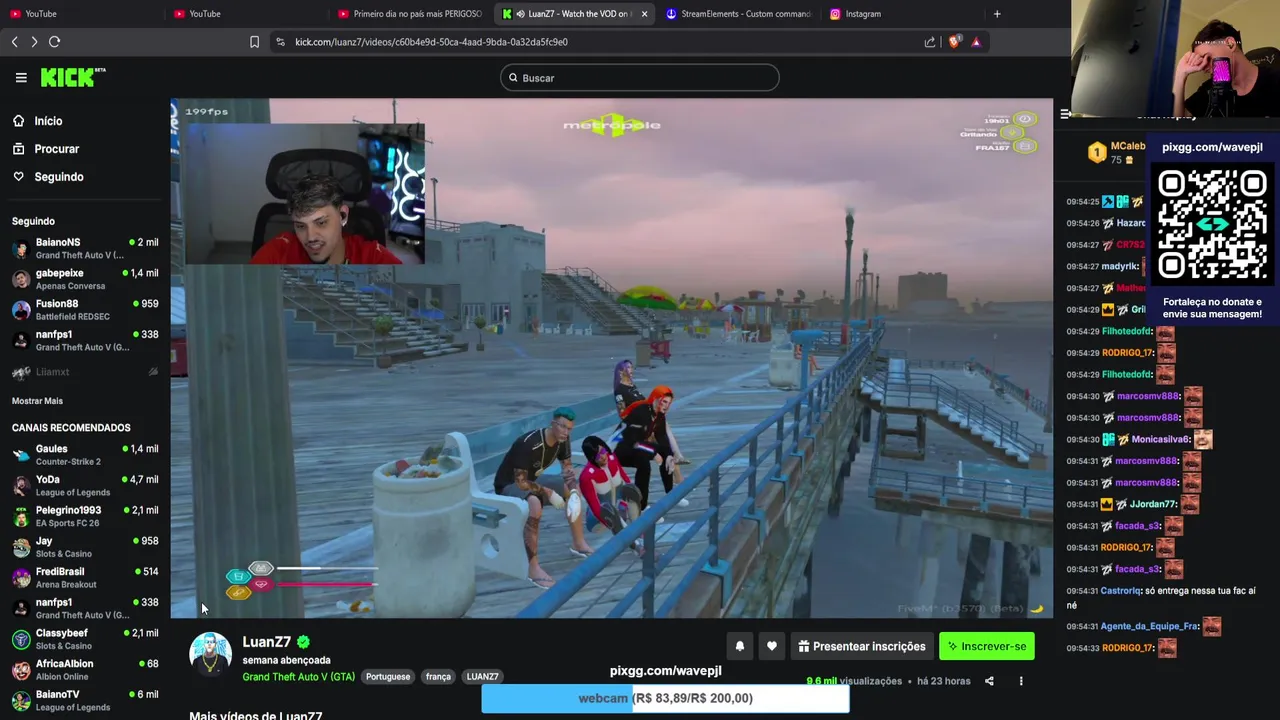Viewport: 1280px width, 720px height.
Task: Enable notifications with the bell icon
Action: click(x=740, y=646)
